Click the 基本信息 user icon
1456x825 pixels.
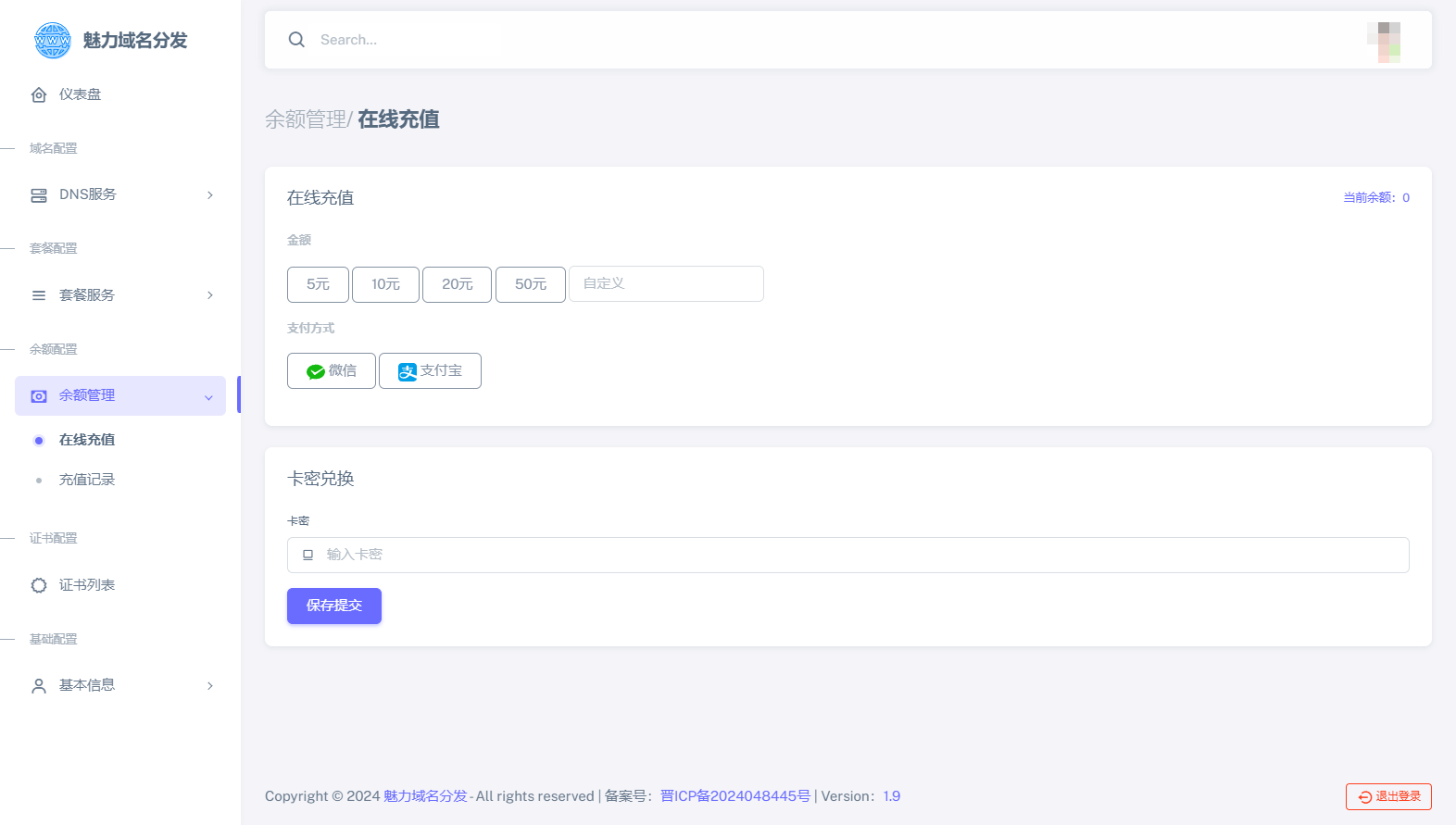coord(39,686)
